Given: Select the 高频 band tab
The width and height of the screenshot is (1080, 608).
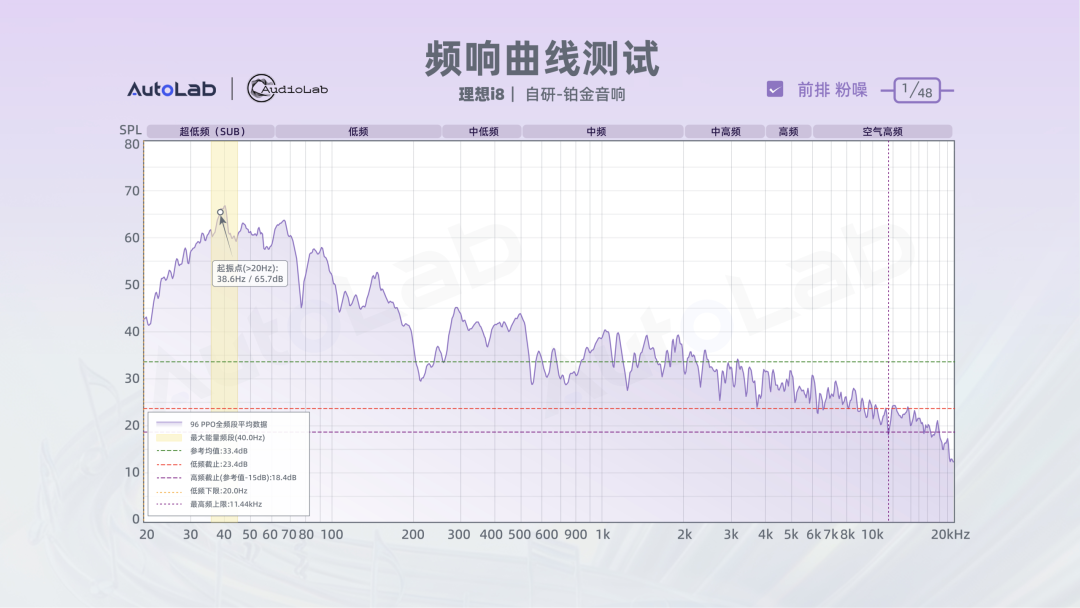Looking at the screenshot, I should click(x=788, y=131).
